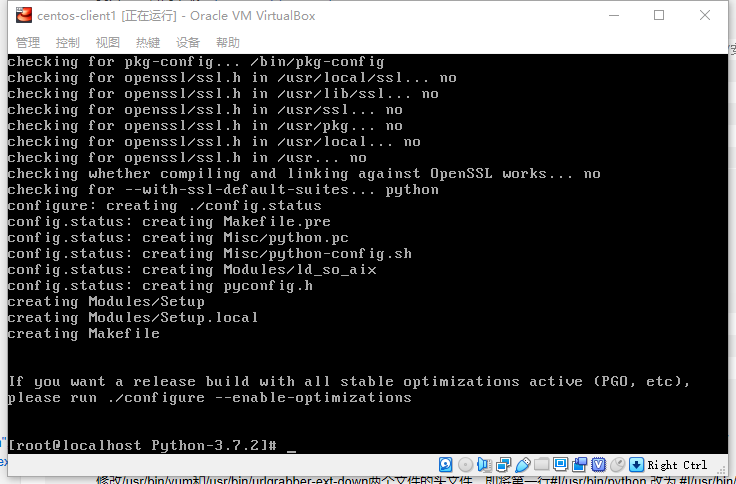Open the USB devices status icon
Image resolution: width=736 pixels, height=484 pixels.
pos(522,465)
